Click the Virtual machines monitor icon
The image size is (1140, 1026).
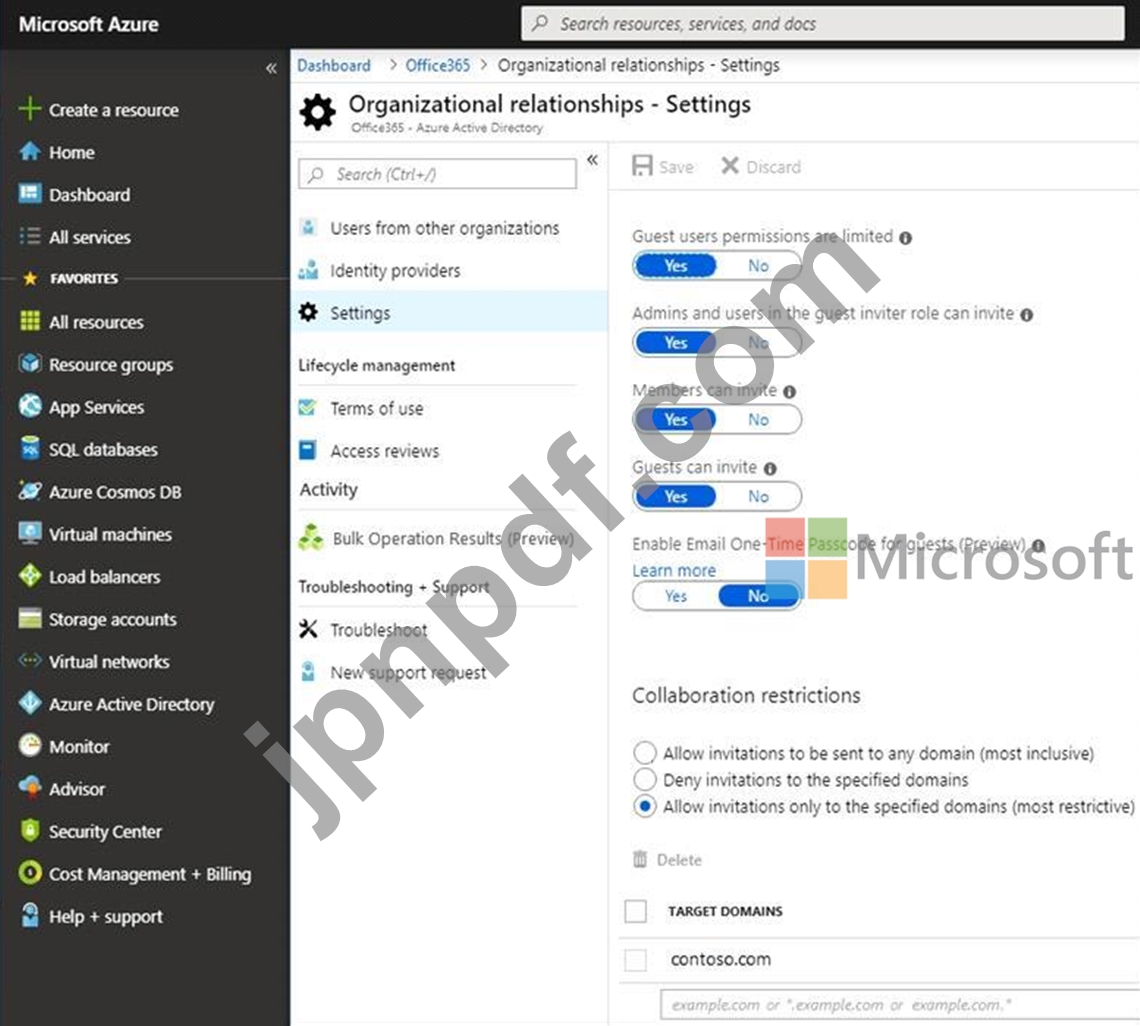30,533
